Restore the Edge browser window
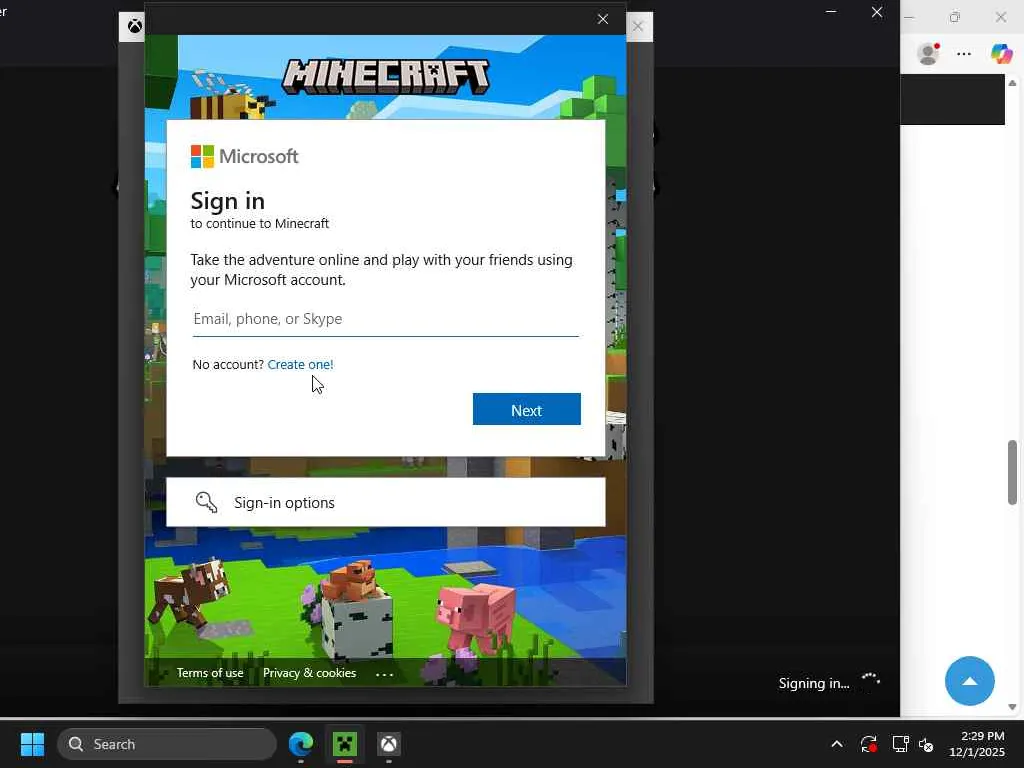This screenshot has width=1024, height=768. pyautogui.click(x=955, y=17)
